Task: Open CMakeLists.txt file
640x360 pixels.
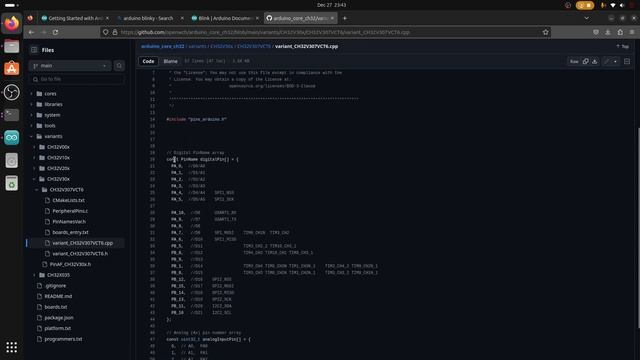Action: click(68, 200)
